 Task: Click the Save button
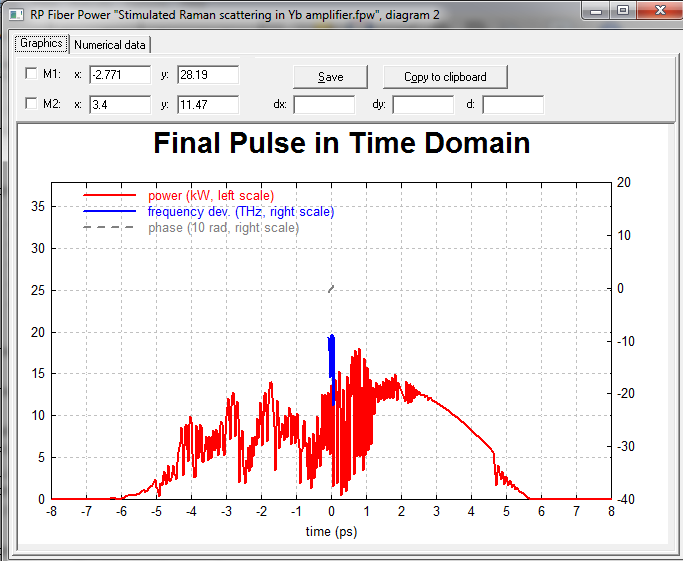331,77
